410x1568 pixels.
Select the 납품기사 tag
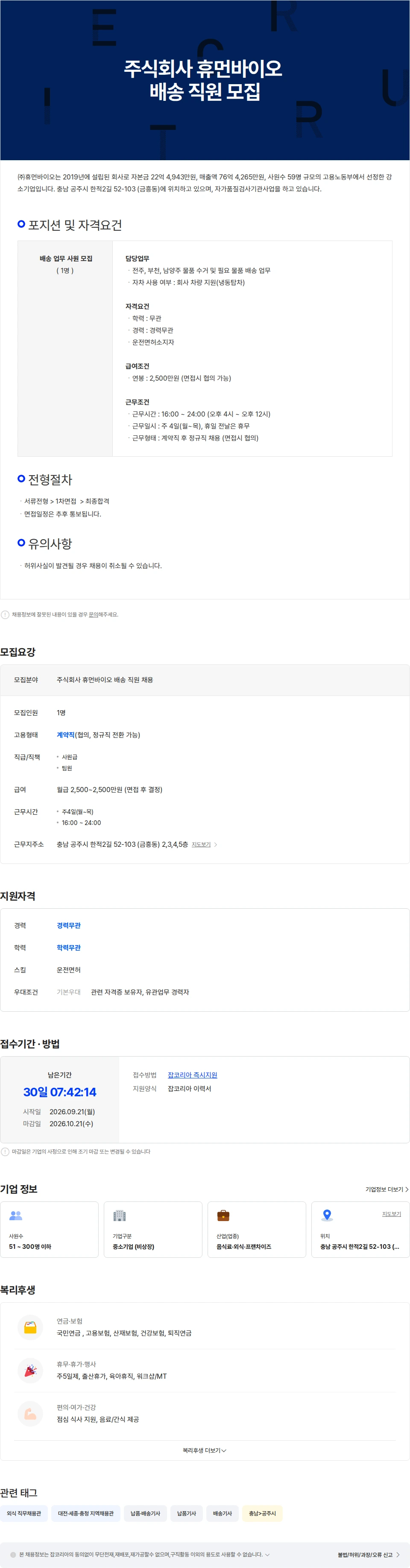(186, 1514)
